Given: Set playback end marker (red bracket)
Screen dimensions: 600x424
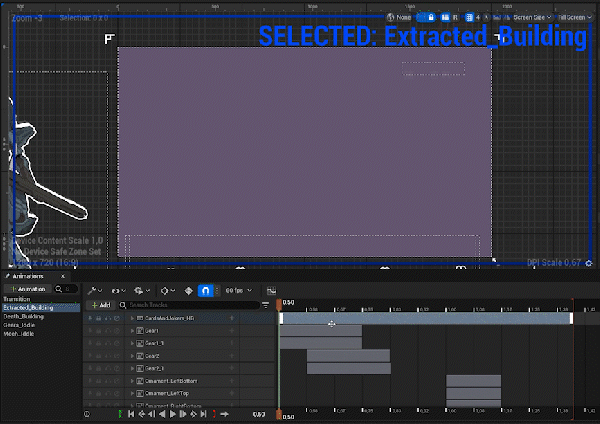Looking at the screenshot, I should tap(214, 414).
